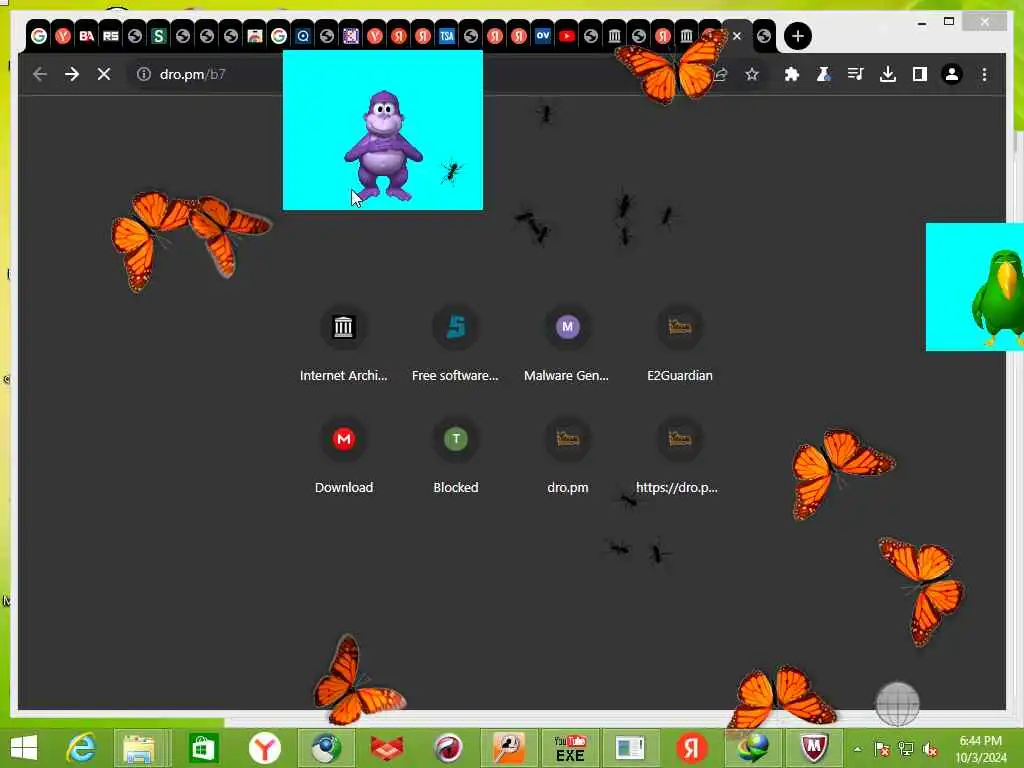Open the red fox taskbar app

[387, 748]
